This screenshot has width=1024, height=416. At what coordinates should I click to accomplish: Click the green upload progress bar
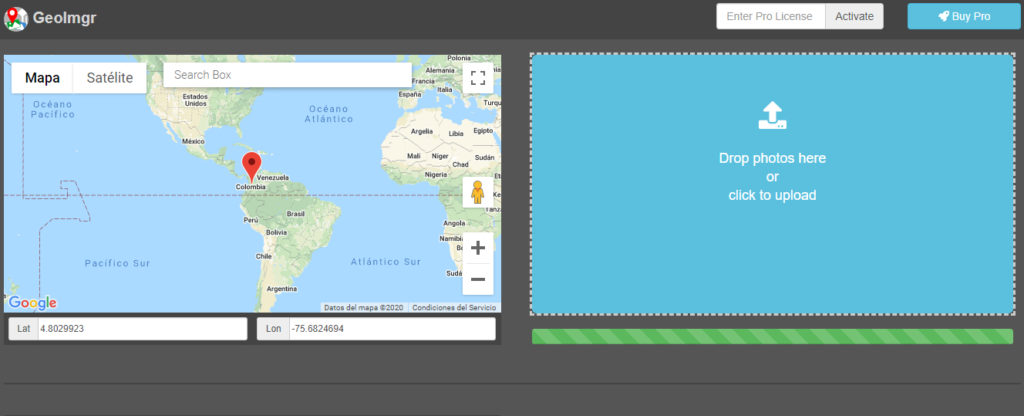(x=773, y=336)
